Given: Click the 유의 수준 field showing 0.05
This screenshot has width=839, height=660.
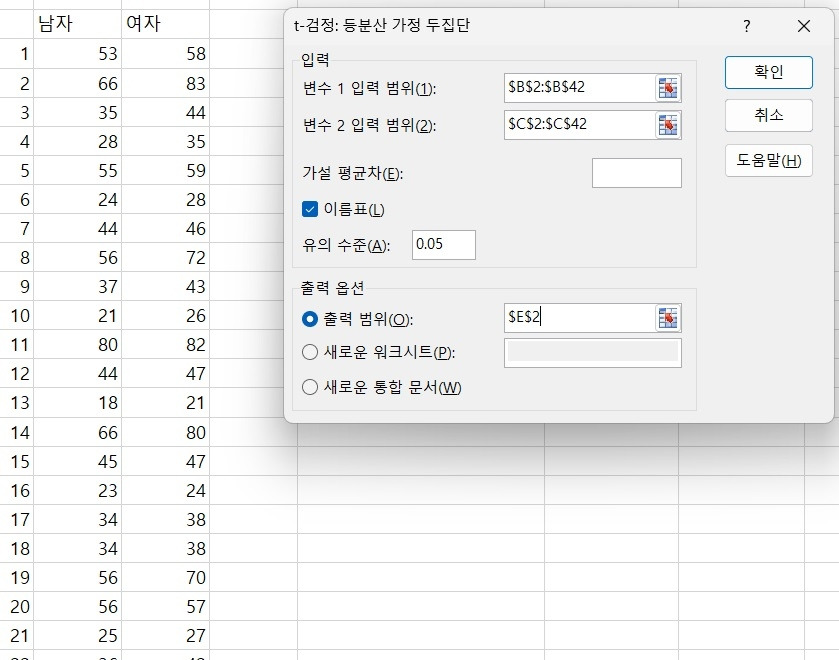Looking at the screenshot, I should [443, 245].
